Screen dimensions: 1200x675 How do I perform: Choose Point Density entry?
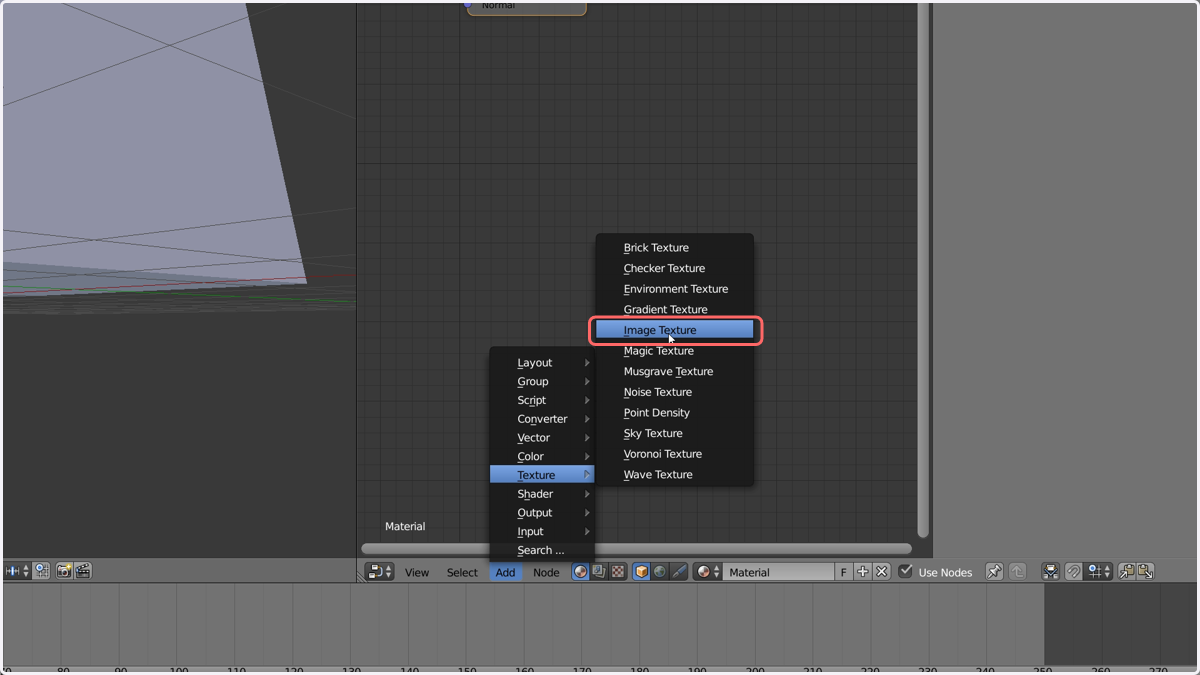pos(674,413)
